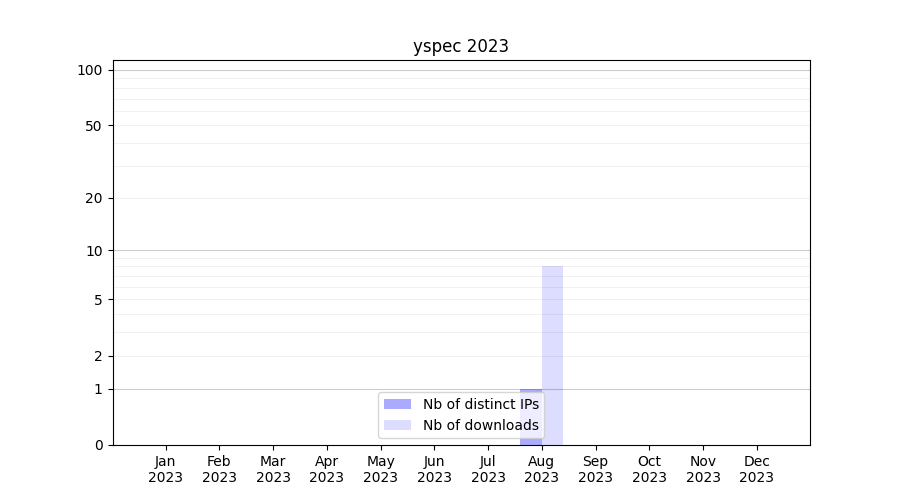Click the 'Mar 2023' x-axis label
900x500 pixels.
tap(273, 469)
